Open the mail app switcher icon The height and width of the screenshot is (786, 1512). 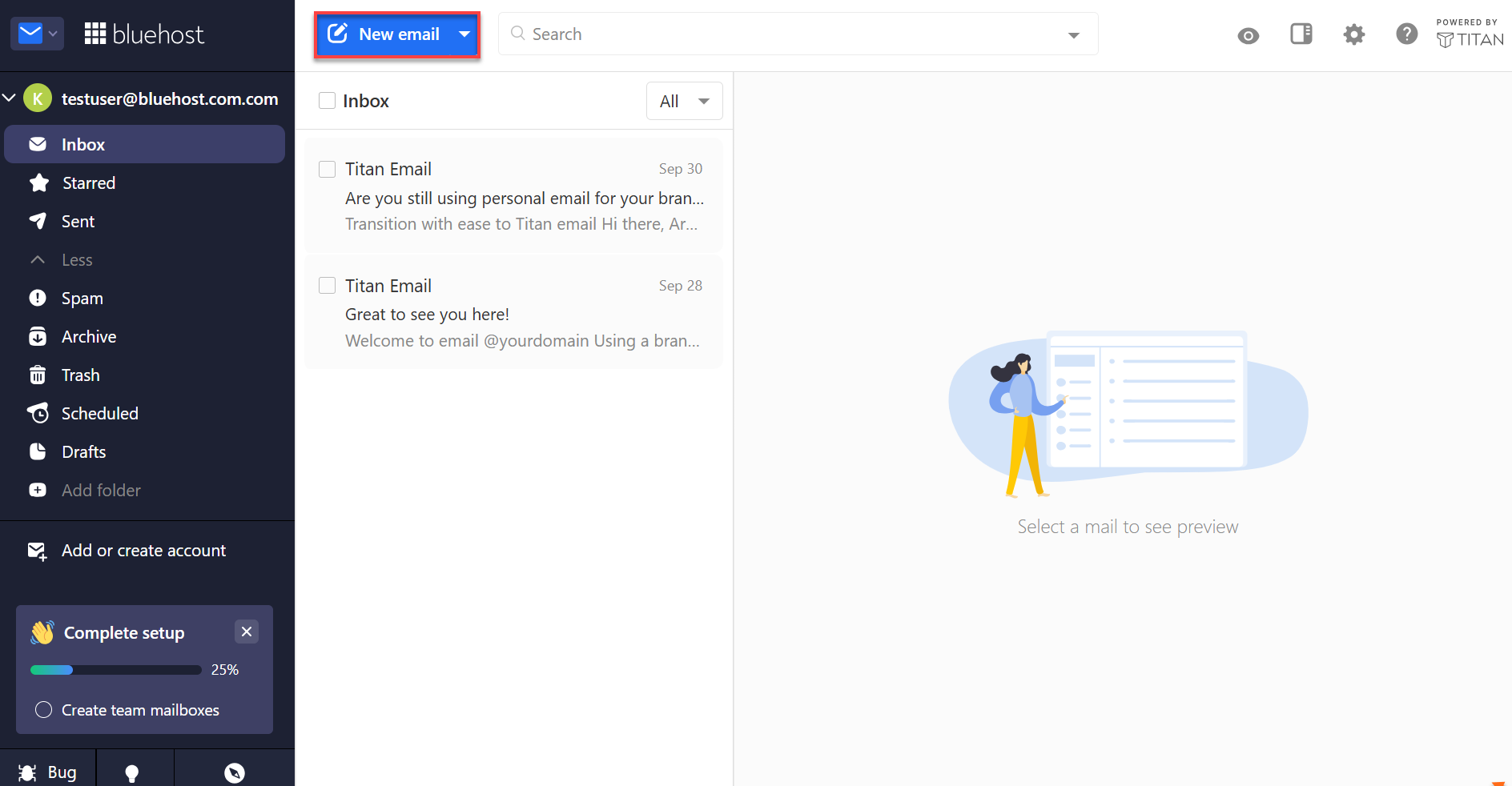pyautogui.click(x=37, y=34)
